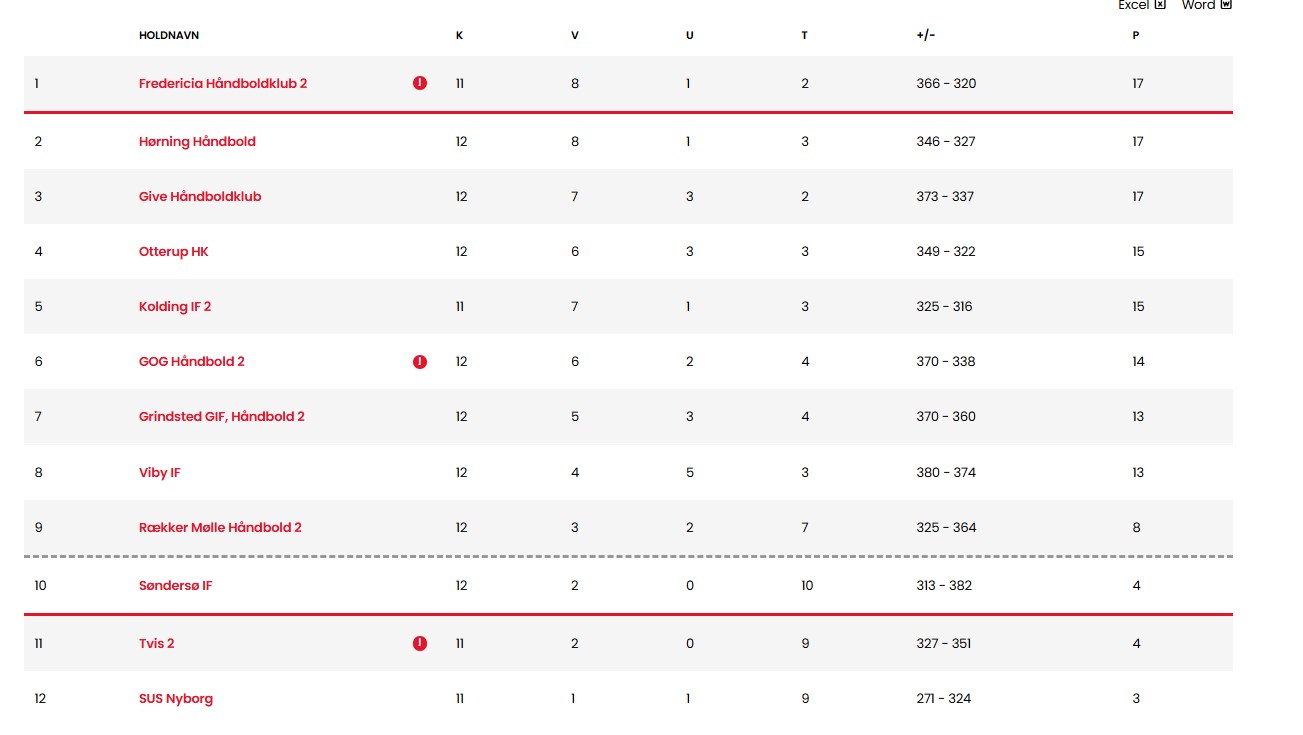Screen dimensions: 1303x735
Task: Click the Viby IF team link
Action: (x=160, y=473)
